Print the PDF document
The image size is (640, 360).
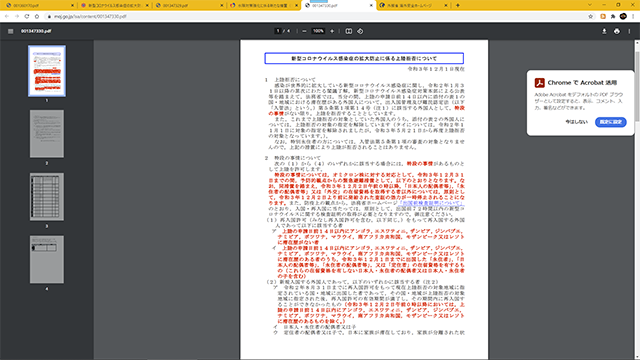click(x=617, y=31)
